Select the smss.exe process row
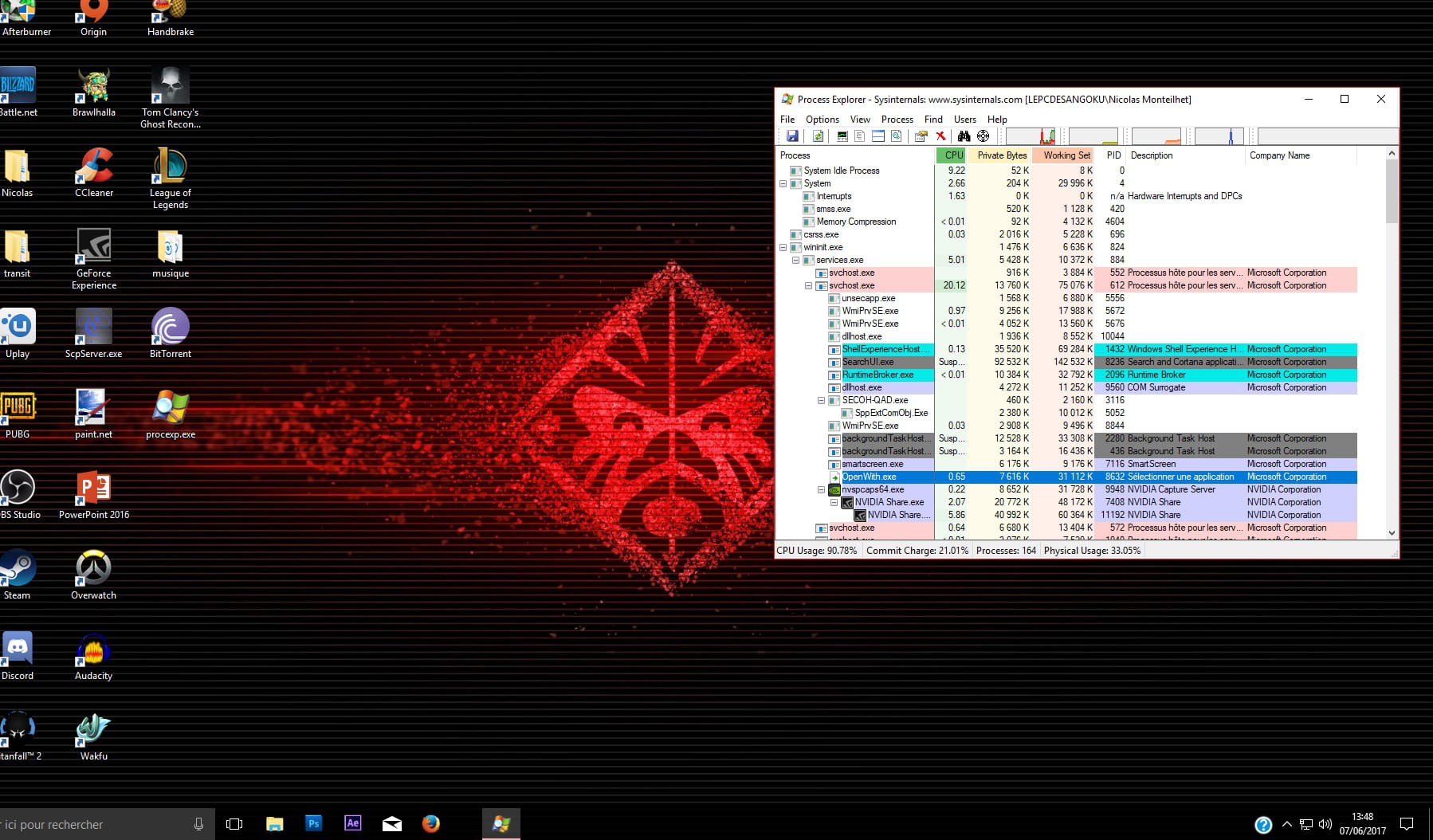 tap(1066, 209)
